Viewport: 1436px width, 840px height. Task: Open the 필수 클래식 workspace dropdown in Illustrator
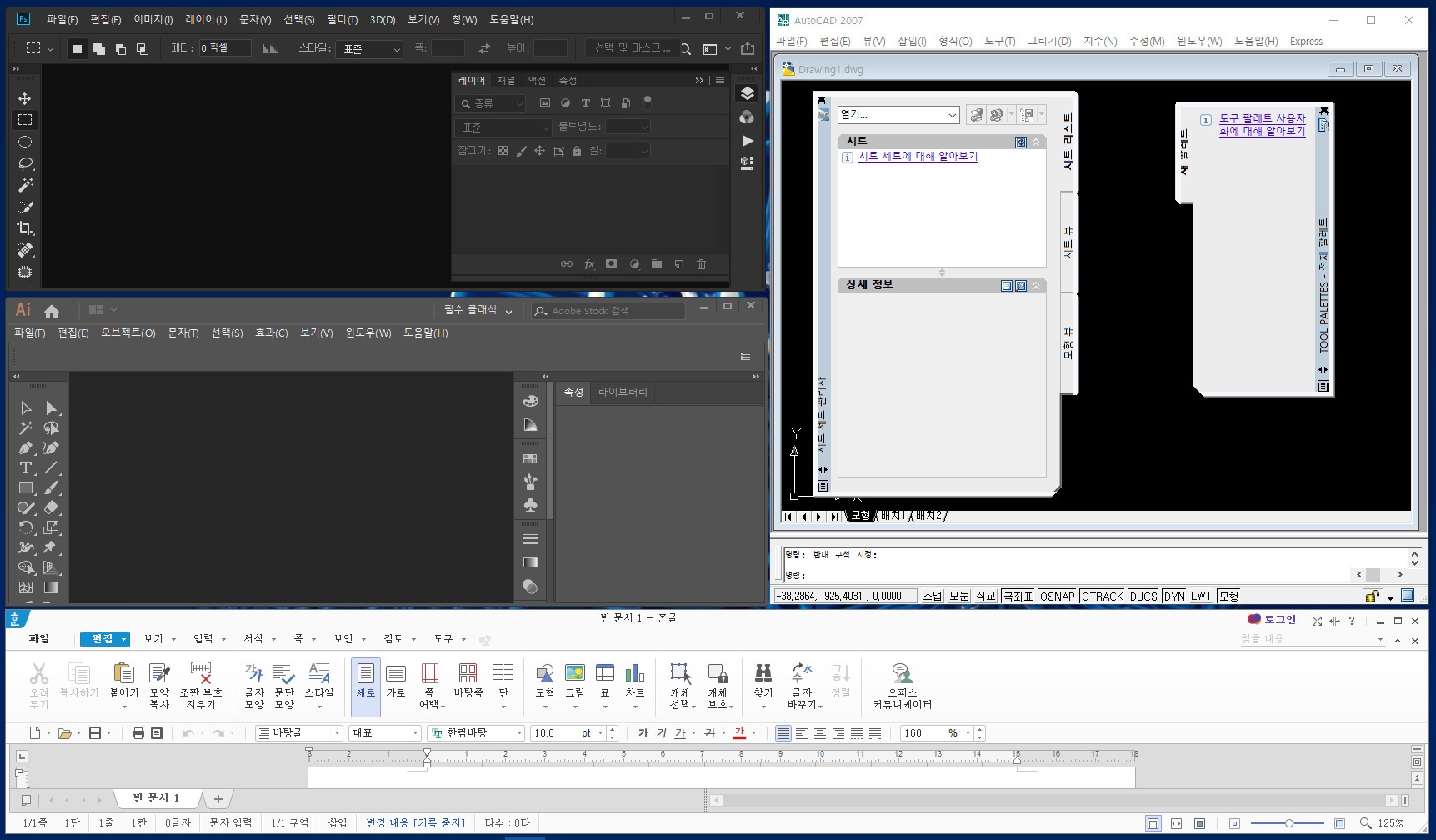(478, 310)
